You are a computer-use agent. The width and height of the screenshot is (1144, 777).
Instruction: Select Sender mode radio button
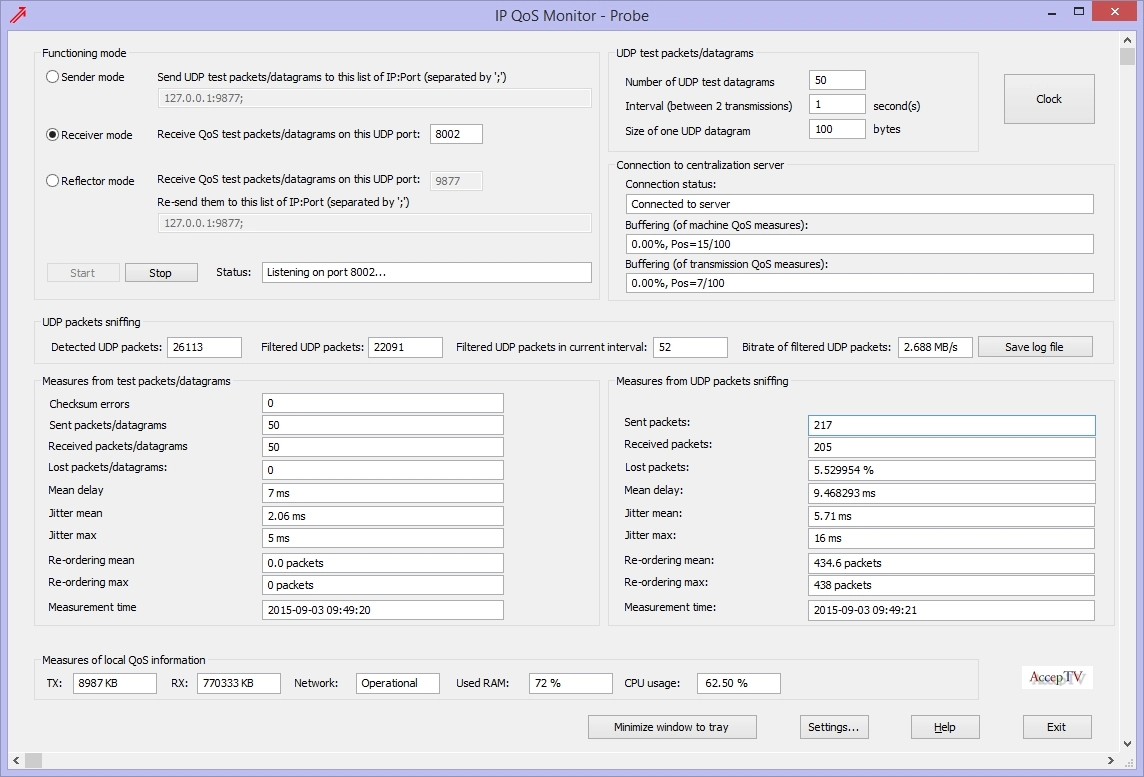[53, 77]
